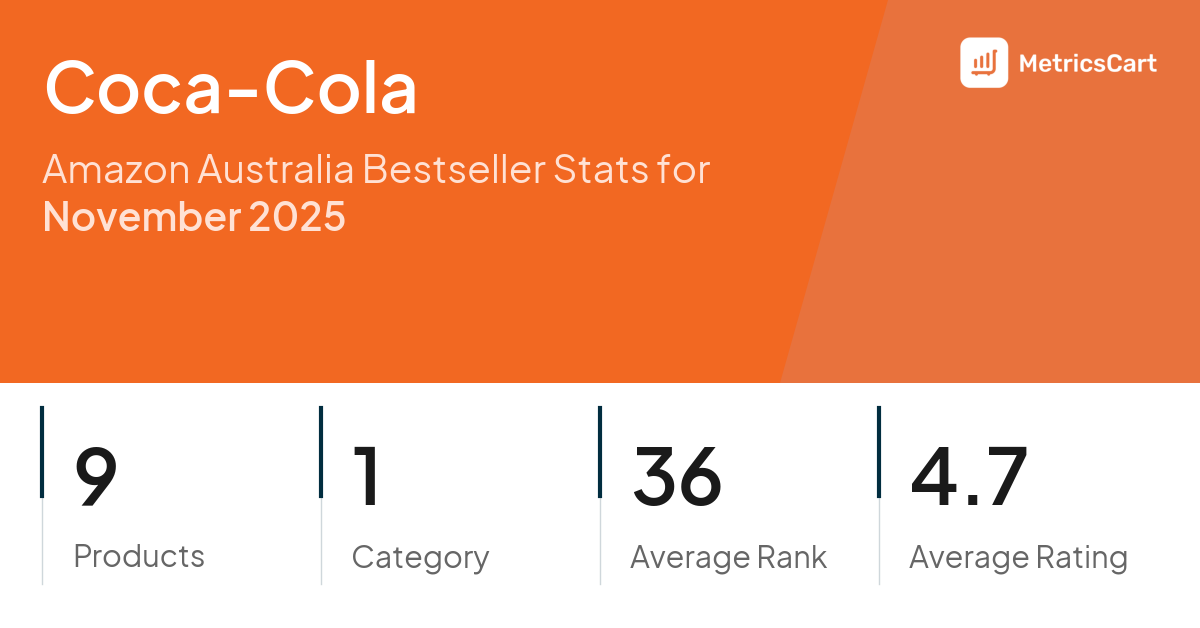Click the dark accent bar beside Category stat
Image resolution: width=1200 pixels, height=628 pixels.
(321, 451)
